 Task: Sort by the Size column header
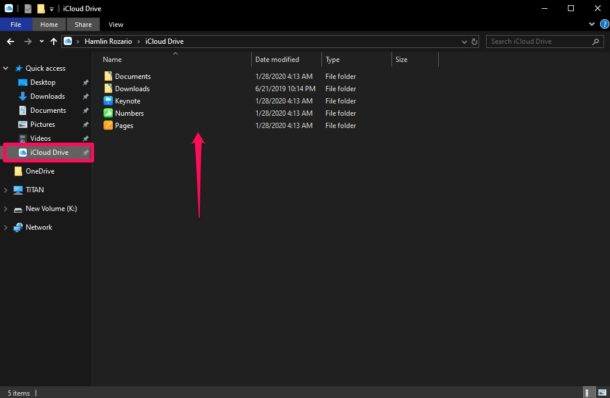click(x=401, y=59)
